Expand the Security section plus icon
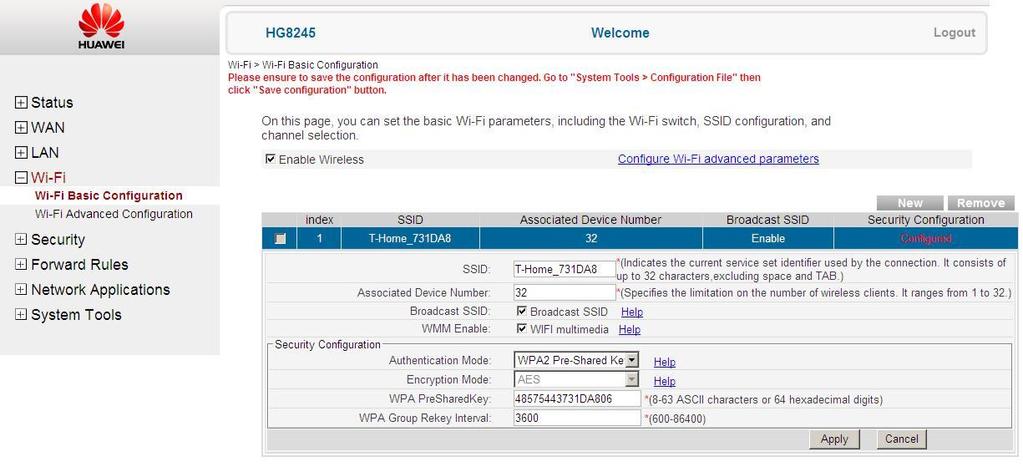 pos(21,239)
